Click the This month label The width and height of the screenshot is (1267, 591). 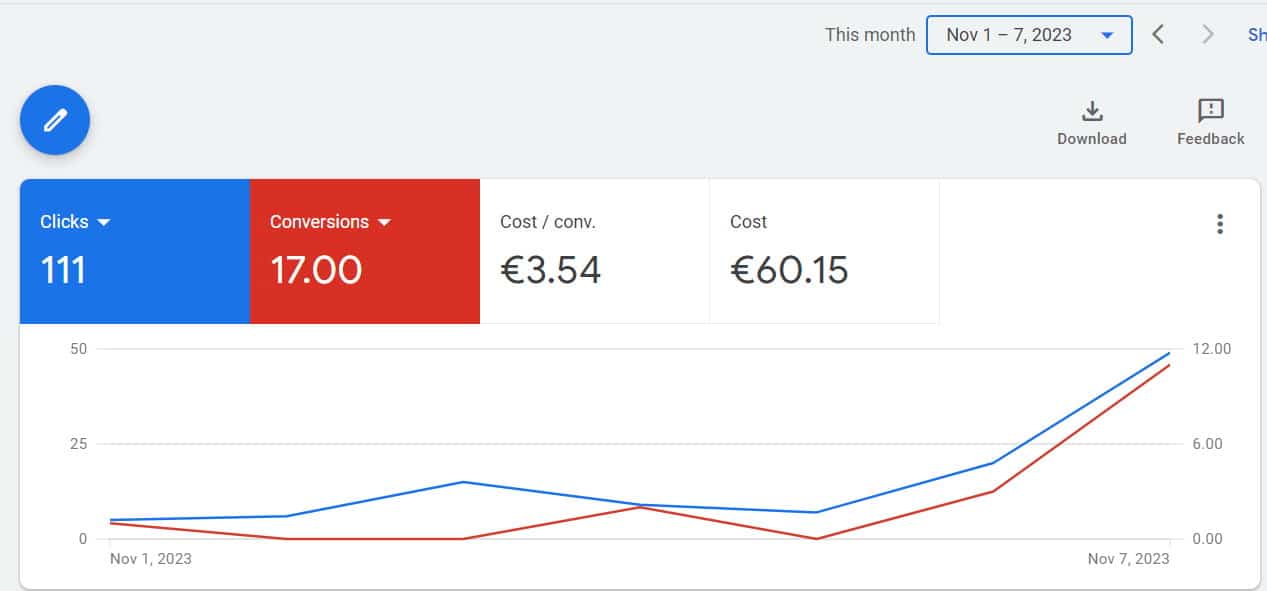tap(870, 35)
